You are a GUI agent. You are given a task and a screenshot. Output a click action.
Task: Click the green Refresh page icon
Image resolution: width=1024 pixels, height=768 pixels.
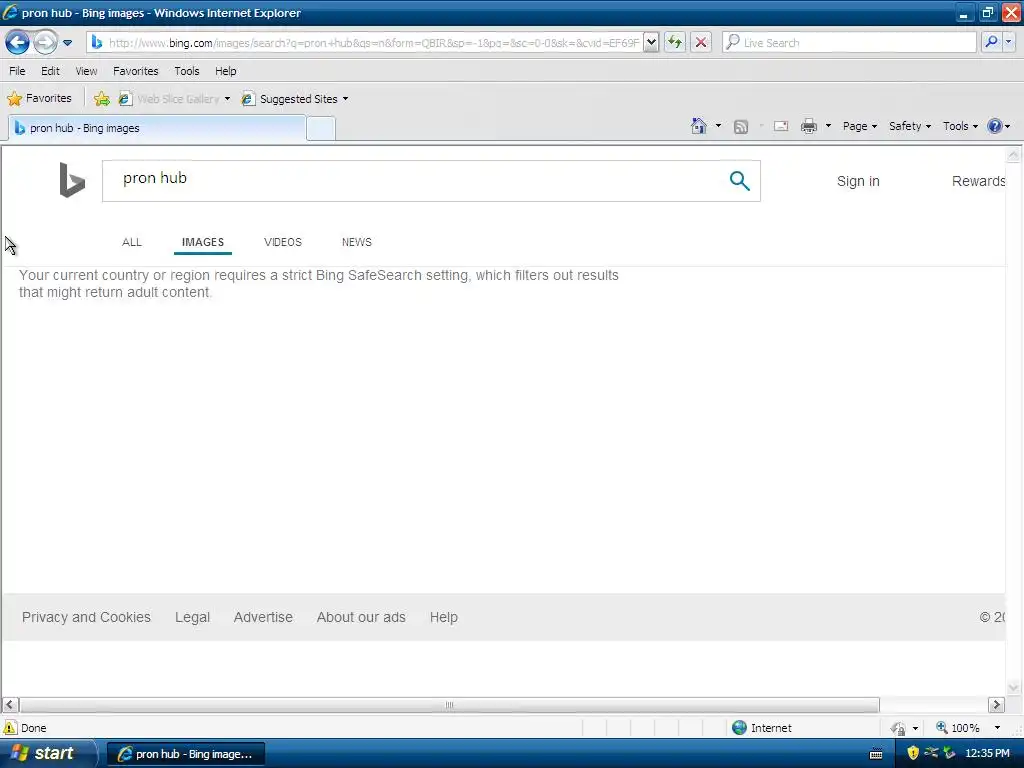click(675, 43)
